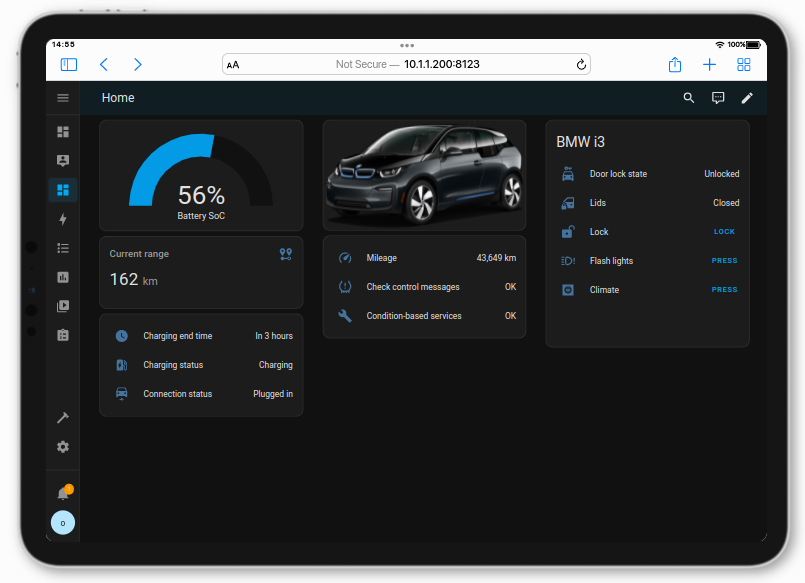Select the highlighted dashboard sidebar icon

click(63, 190)
